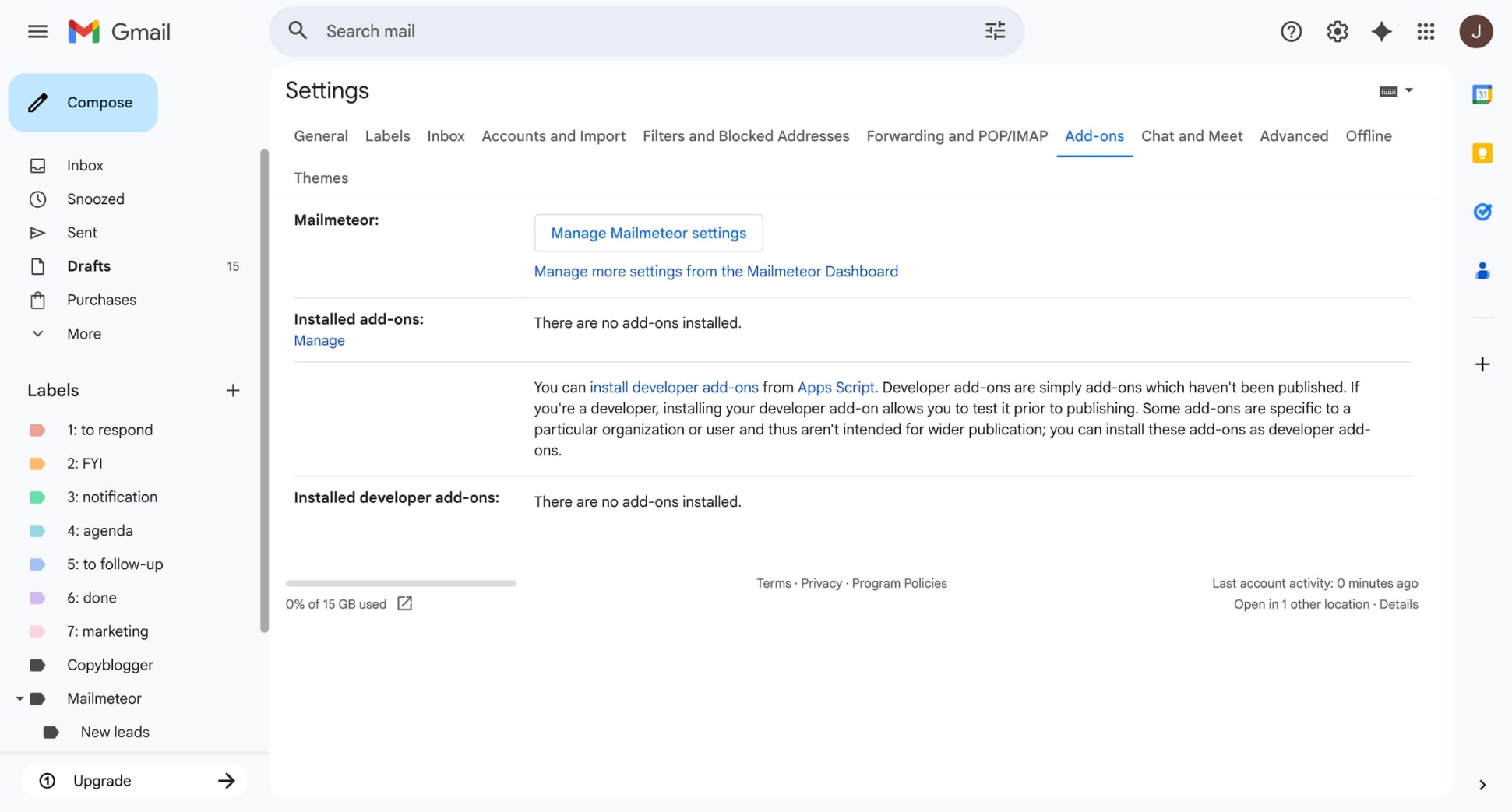Click Manage Mailmeteor settings
Screen dimensions: 1512x812
[647, 233]
